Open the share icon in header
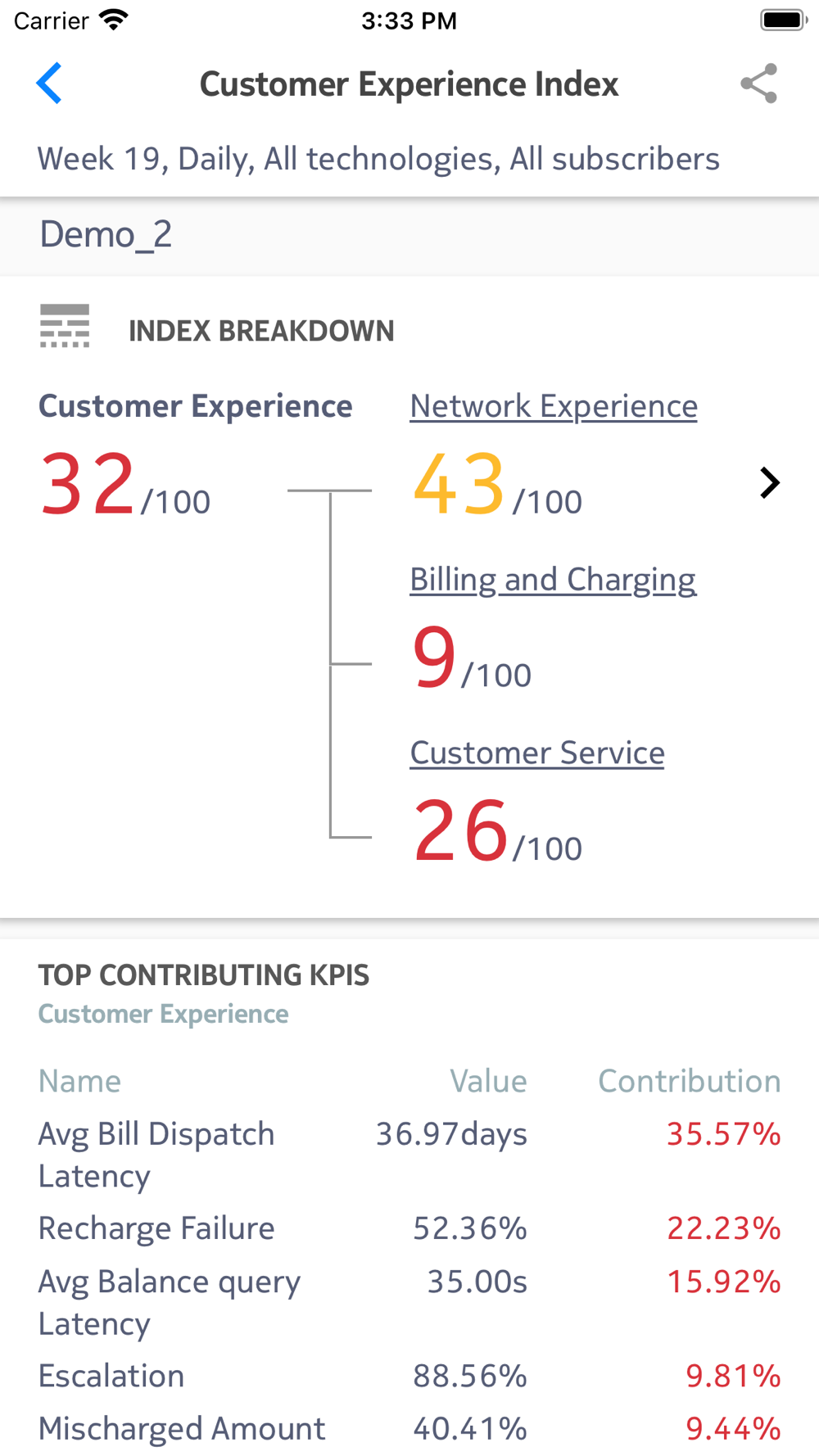Viewport: 819px width, 1456px height. pos(759,84)
